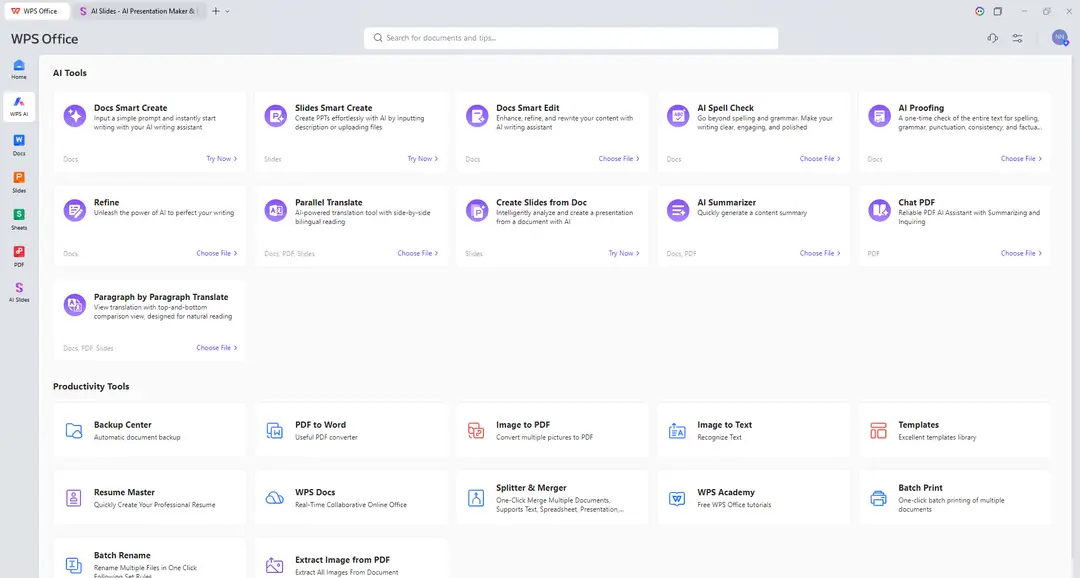Expand the tab list dropdown arrow
This screenshot has height=578, width=1080.
tap(227, 11)
